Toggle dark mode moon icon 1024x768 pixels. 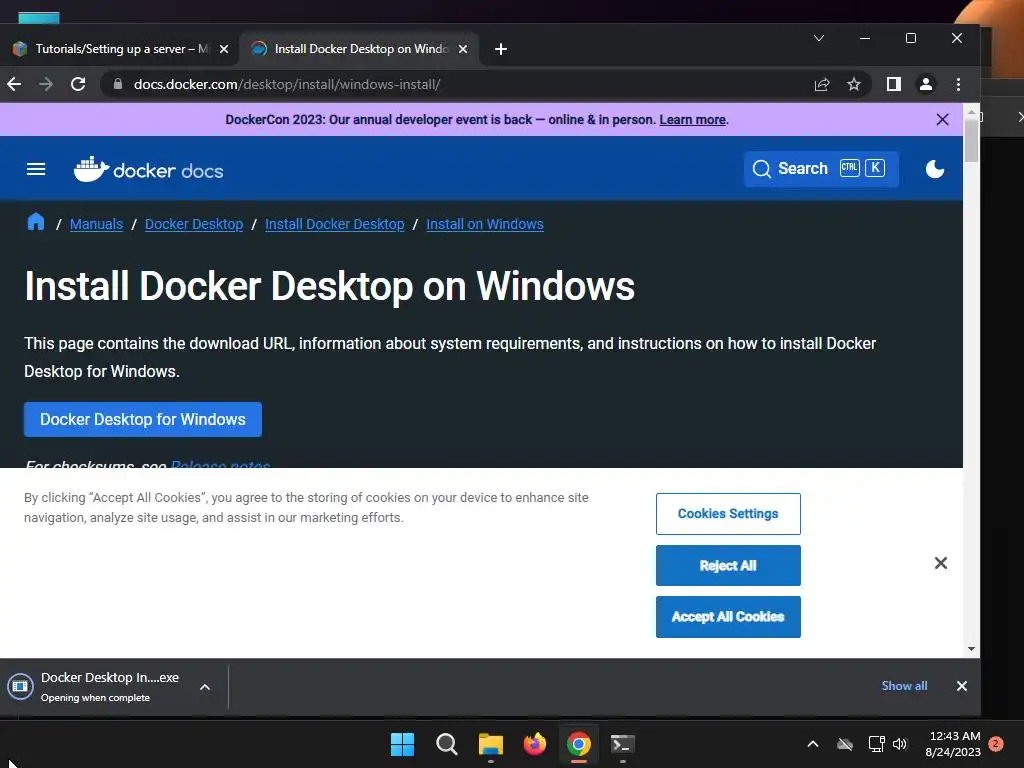click(x=935, y=169)
